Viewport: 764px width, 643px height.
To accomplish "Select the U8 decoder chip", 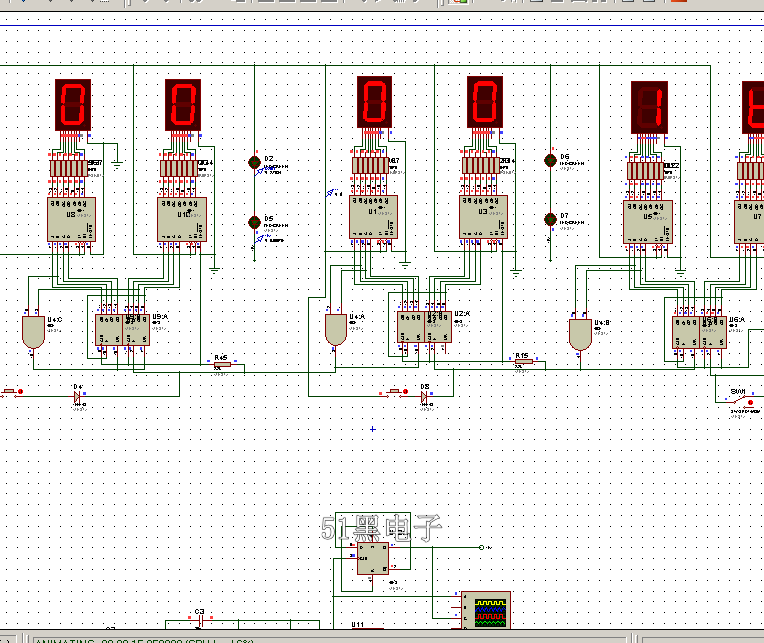I will coord(73,219).
